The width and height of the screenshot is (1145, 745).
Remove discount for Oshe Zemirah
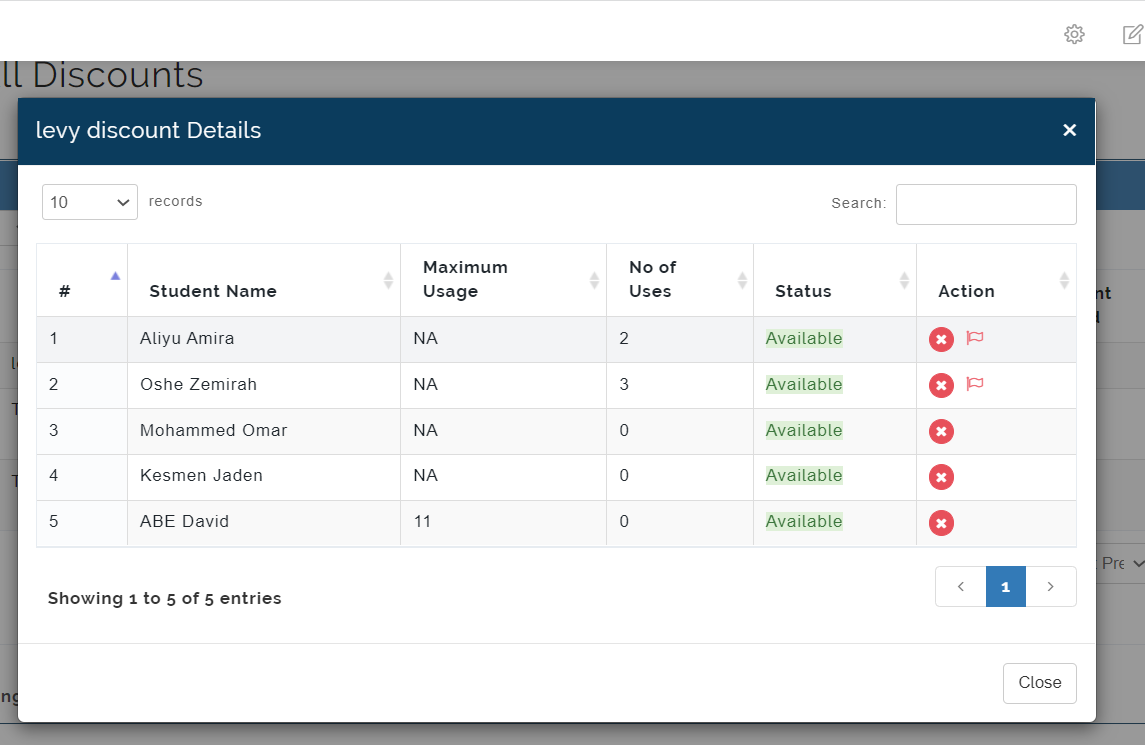(x=941, y=386)
